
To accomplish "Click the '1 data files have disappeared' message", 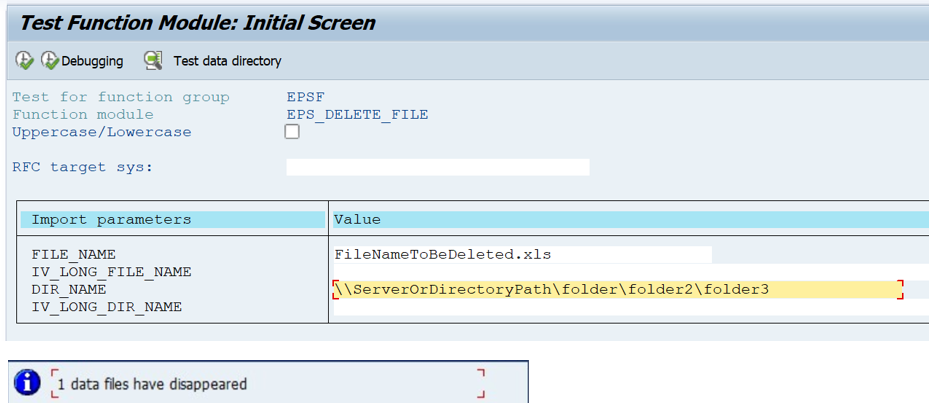I will tap(152, 384).
